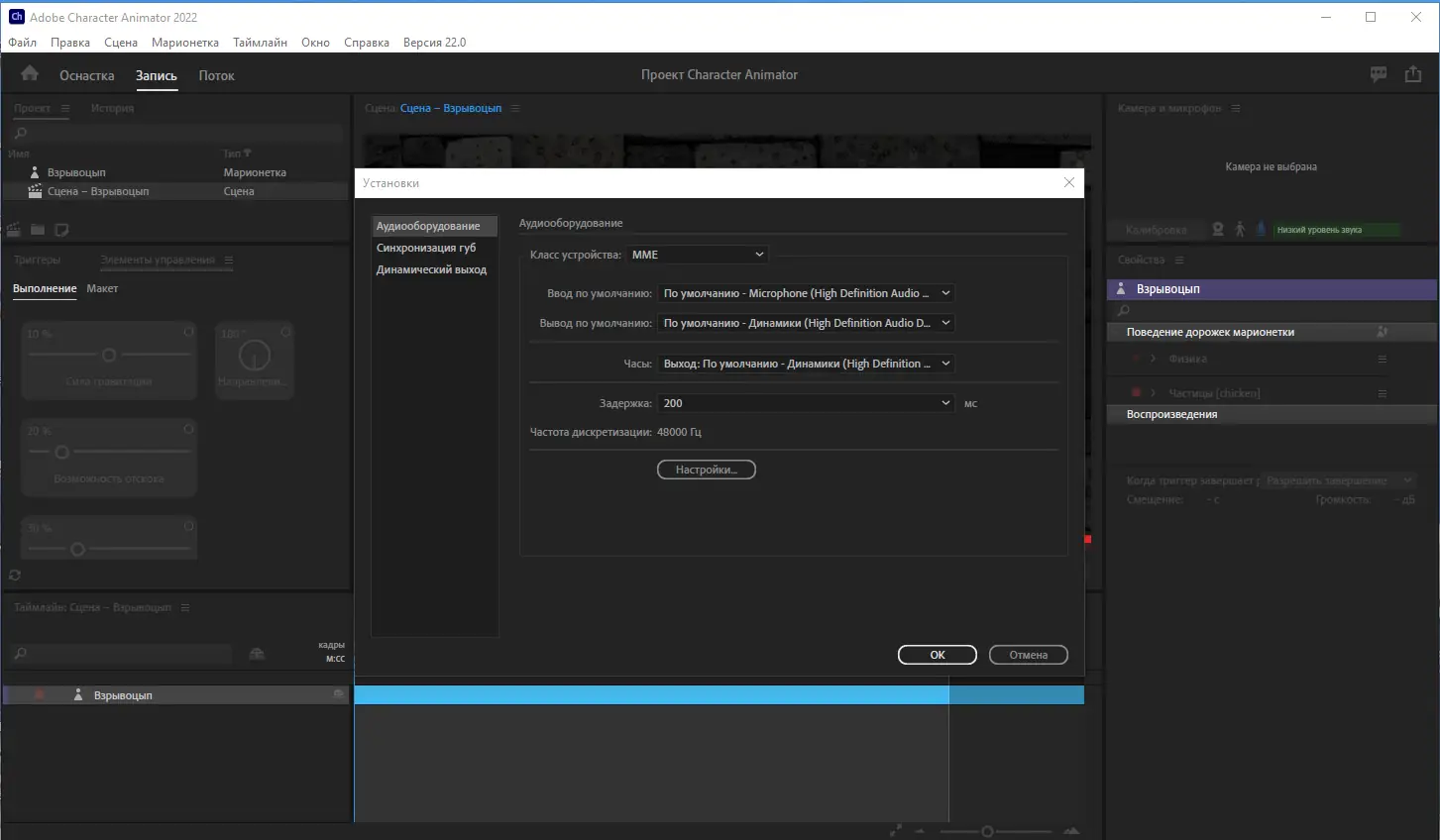
Task: Open the Ввод по умолчанию dropdown
Action: (x=807, y=293)
